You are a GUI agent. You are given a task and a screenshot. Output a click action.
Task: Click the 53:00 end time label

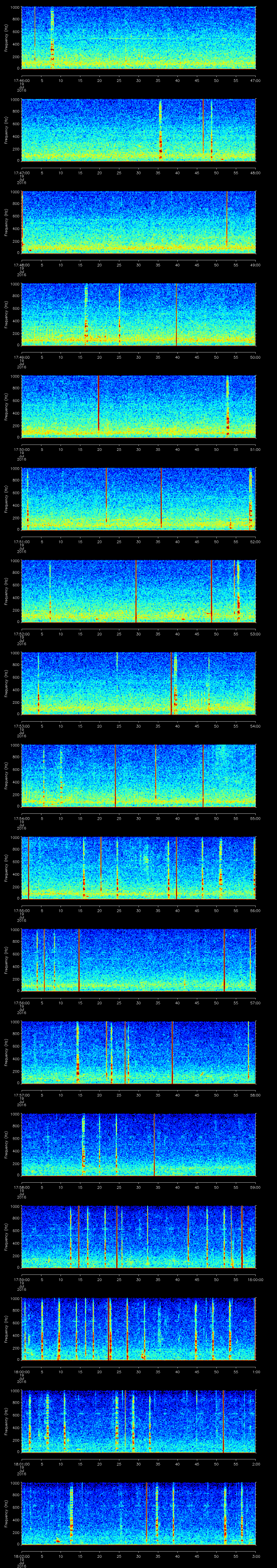tap(256, 634)
